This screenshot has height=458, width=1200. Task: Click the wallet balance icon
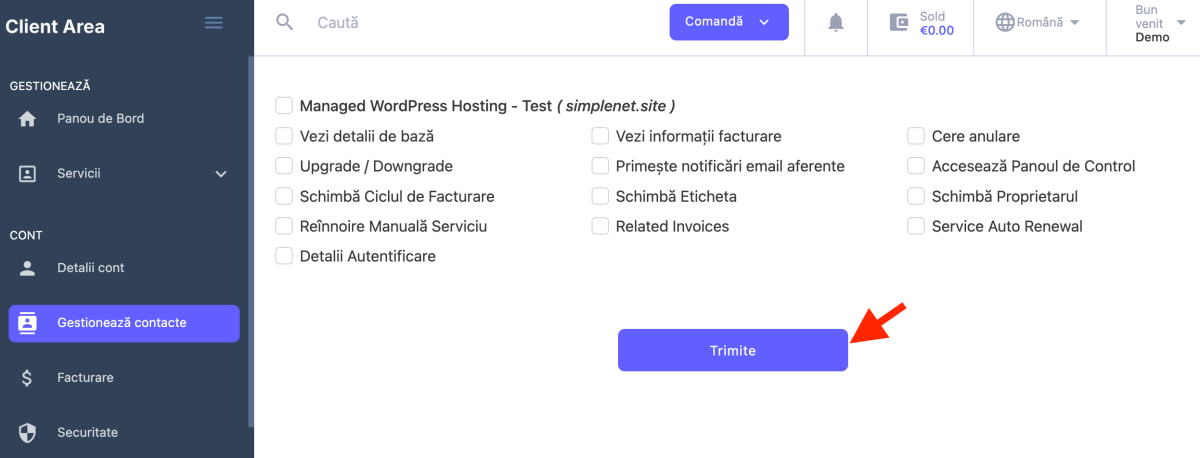(899, 22)
